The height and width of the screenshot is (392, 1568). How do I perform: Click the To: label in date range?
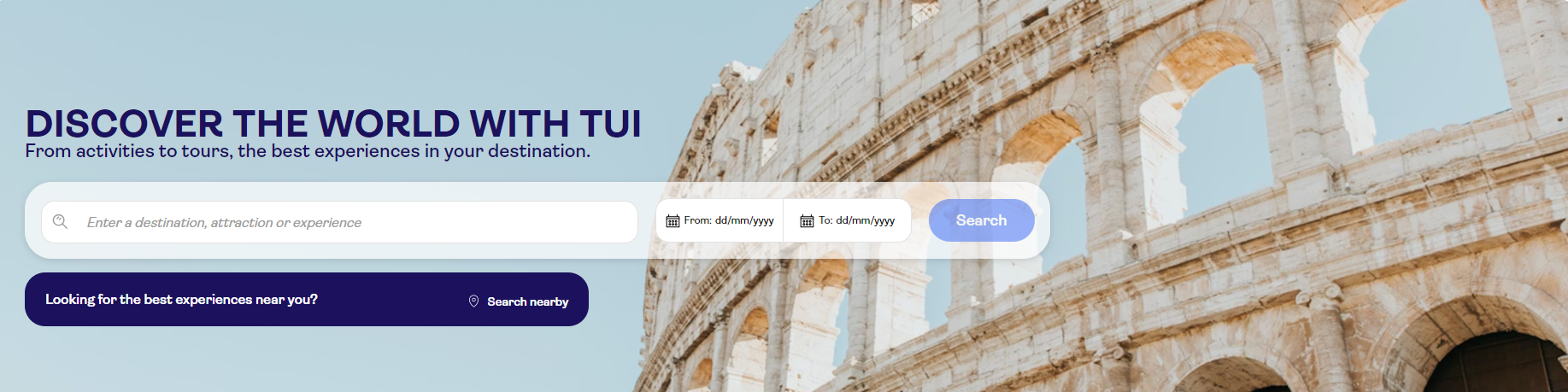point(825,220)
